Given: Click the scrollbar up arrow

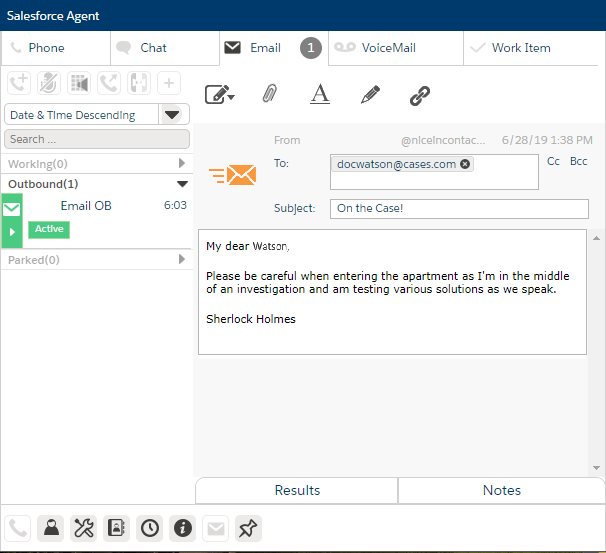Looking at the screenshot, I should click(x=596, y=238).
